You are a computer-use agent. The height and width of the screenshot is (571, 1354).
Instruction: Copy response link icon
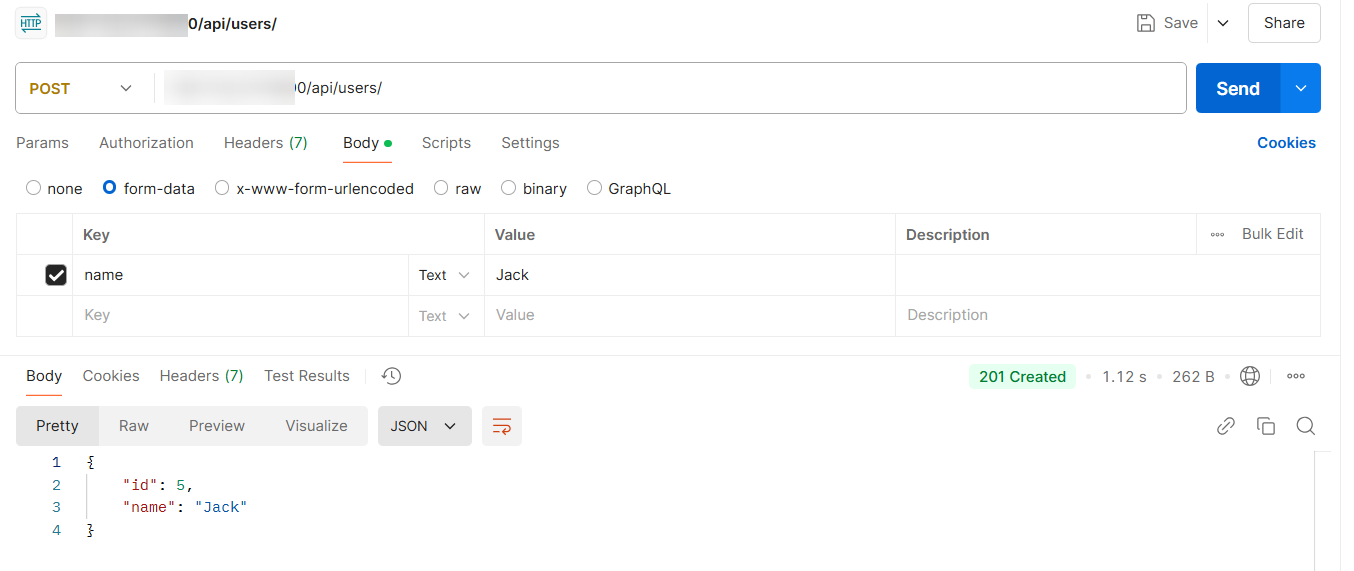(1226, 426)
